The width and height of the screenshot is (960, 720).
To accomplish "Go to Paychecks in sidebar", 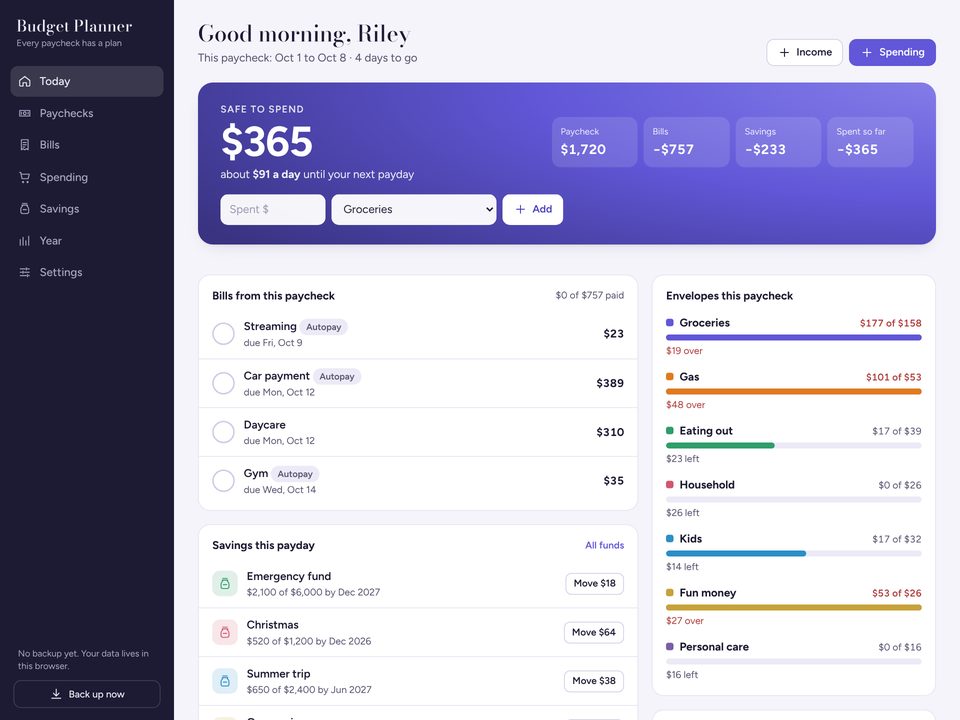I will [x=87, y=113].
